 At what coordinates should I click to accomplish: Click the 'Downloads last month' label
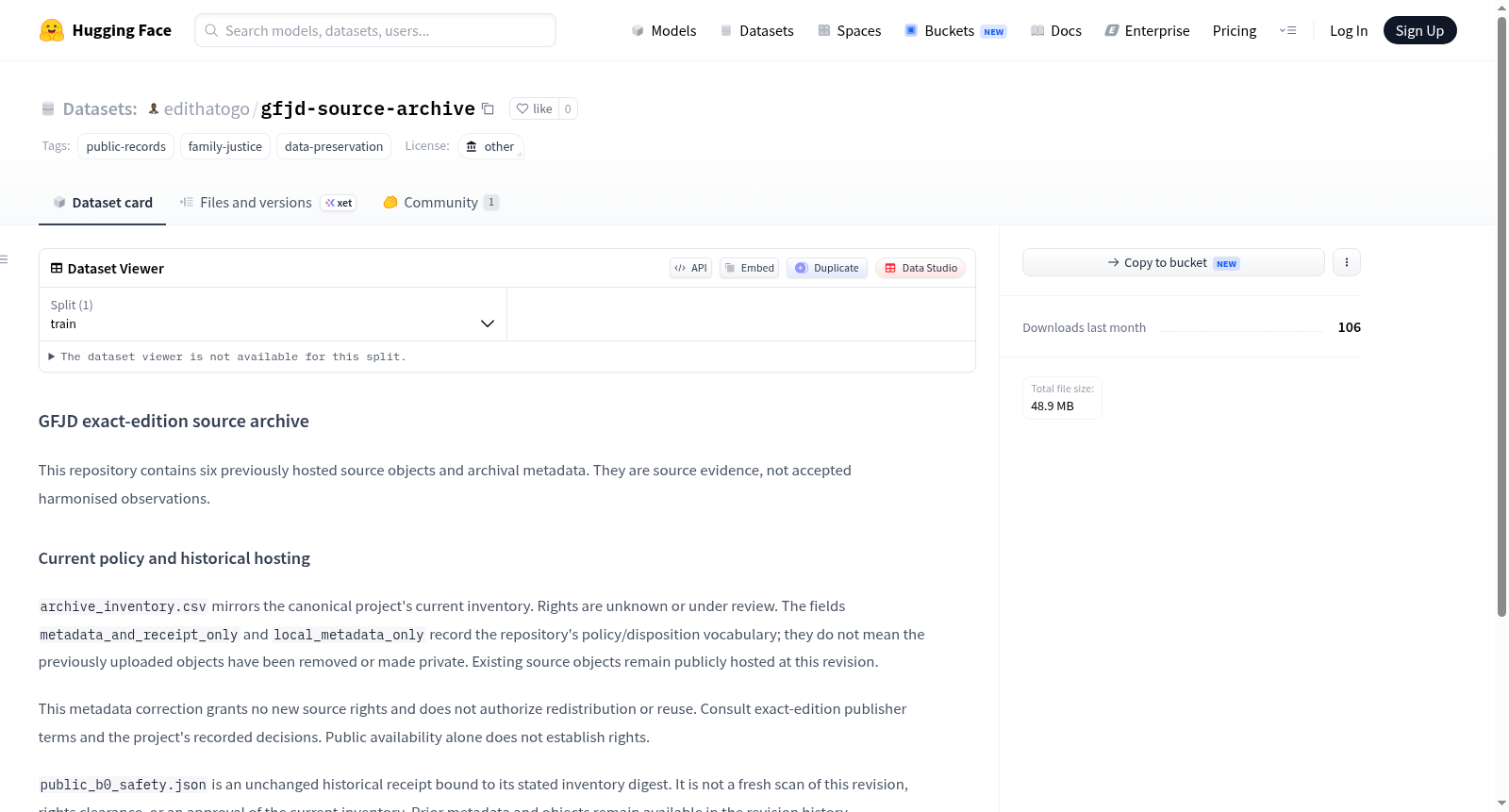pyautogui.click(x=1085, y=327)
